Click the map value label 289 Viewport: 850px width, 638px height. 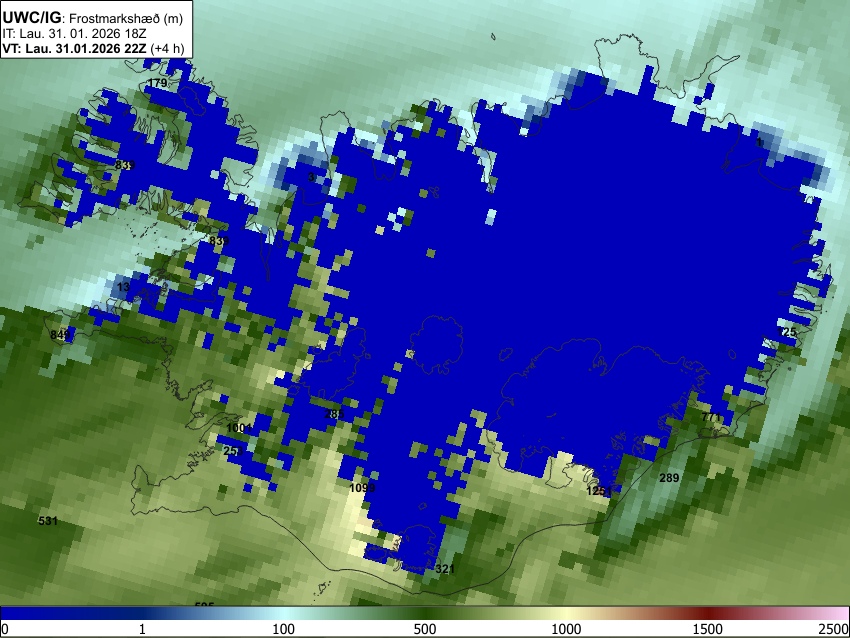coord(669,478)
